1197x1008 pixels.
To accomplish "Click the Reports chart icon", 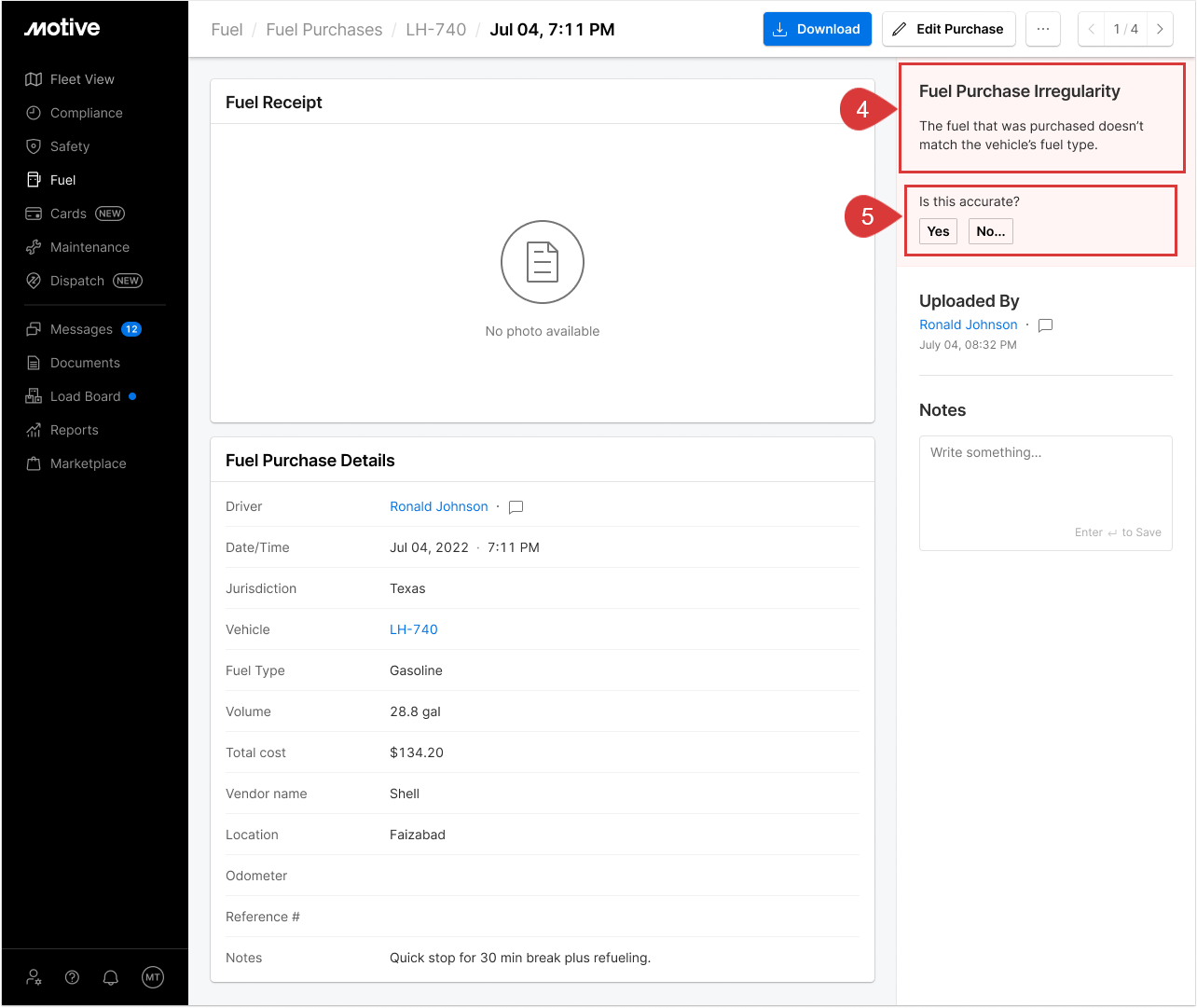I will [x=34, y=430].
